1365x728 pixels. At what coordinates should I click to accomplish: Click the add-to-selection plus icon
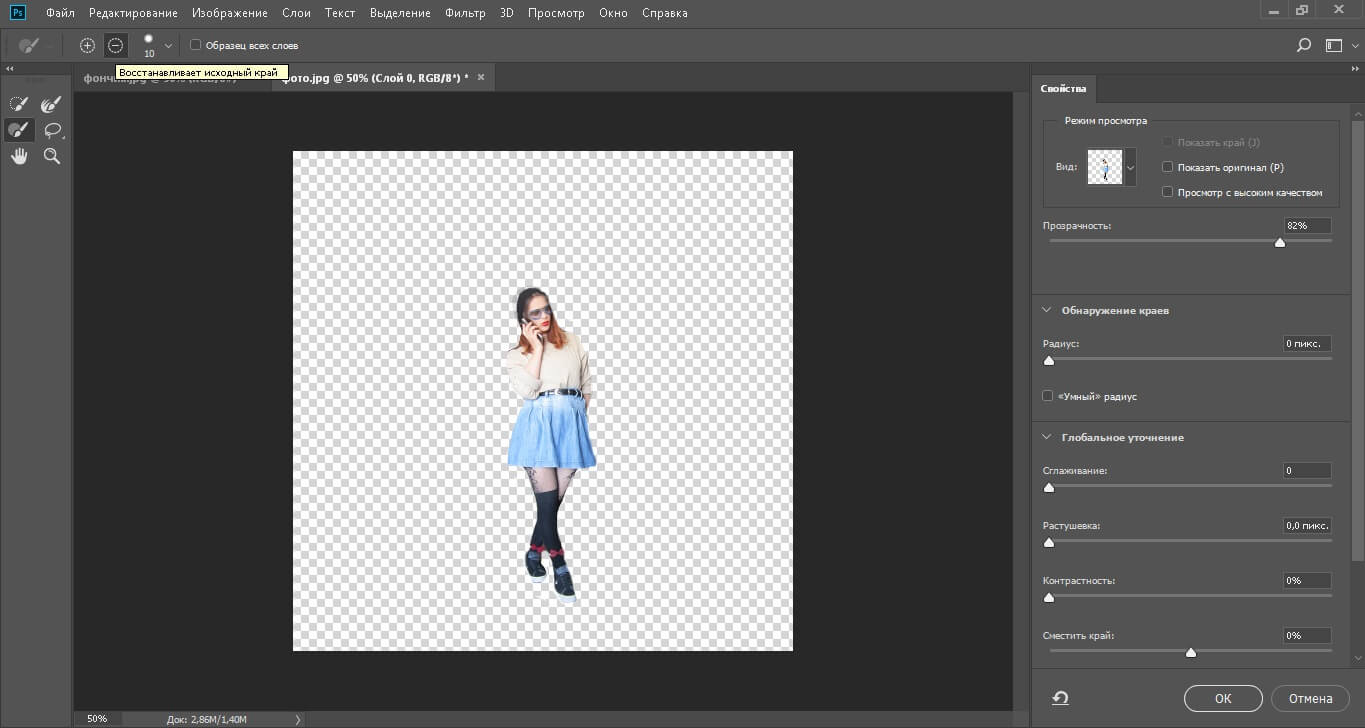click(87, 45)
